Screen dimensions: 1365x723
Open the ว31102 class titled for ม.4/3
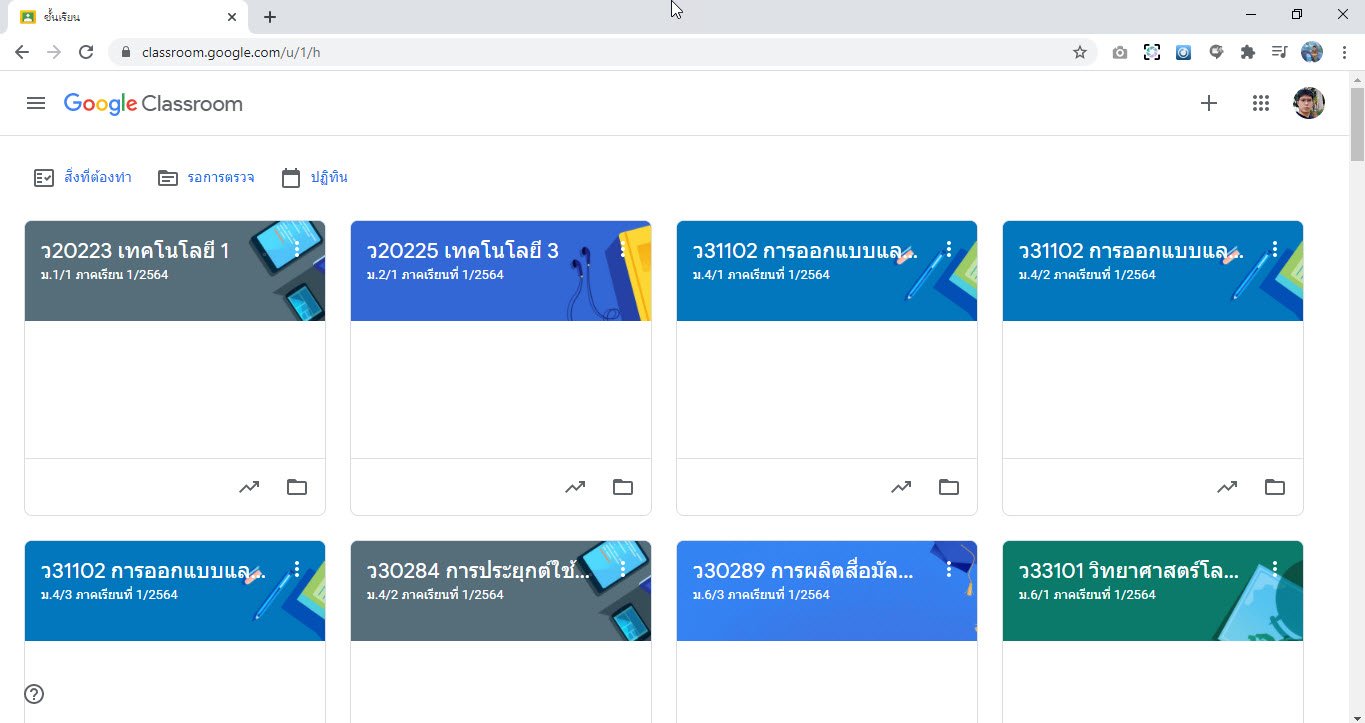[x=153, y=570]
